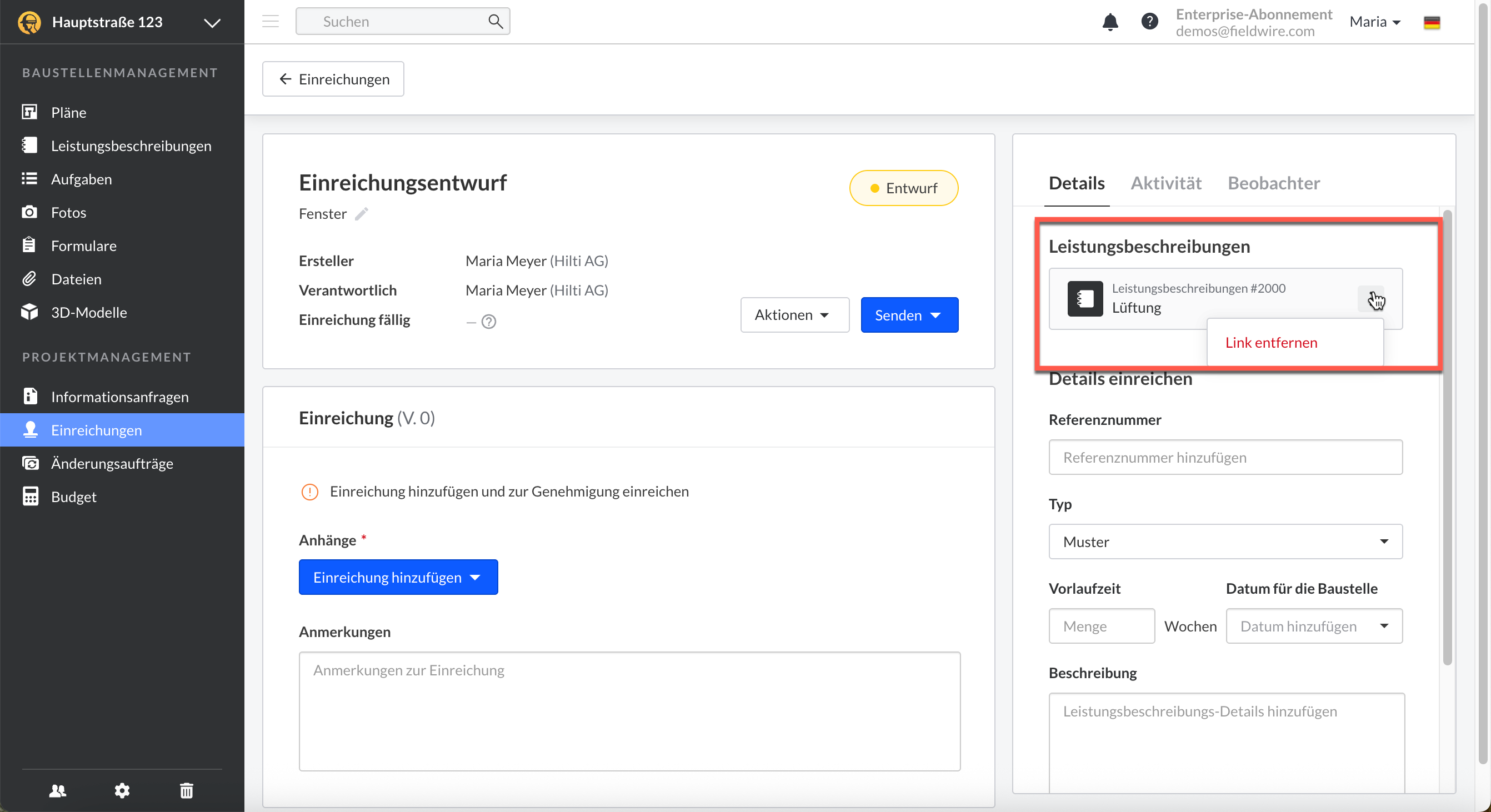Screen dimensions: 1491x812
Task: Click Link entfernen option
Action: tap(1271, 342)
